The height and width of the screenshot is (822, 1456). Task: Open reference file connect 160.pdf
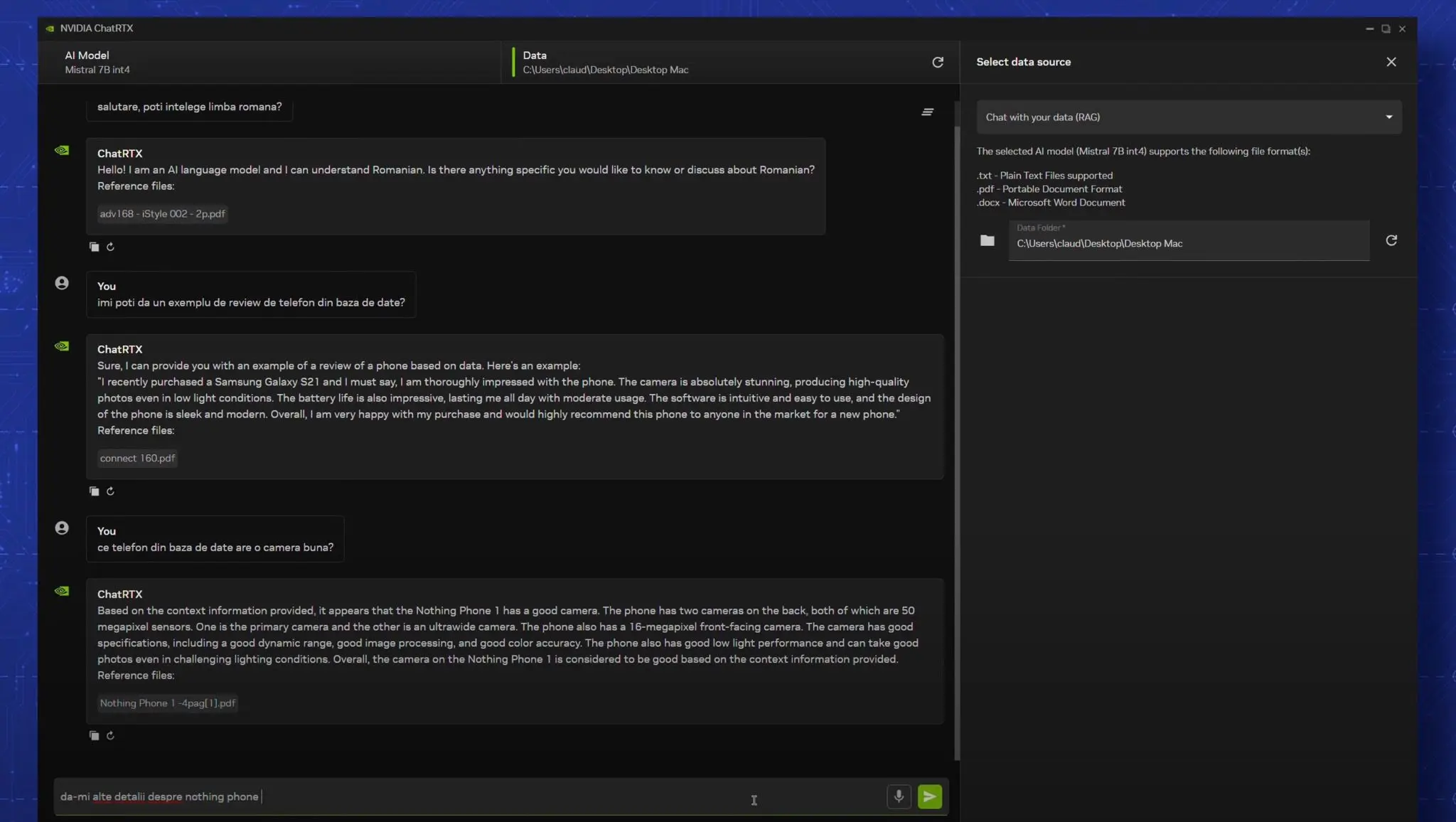click(137, 459)
